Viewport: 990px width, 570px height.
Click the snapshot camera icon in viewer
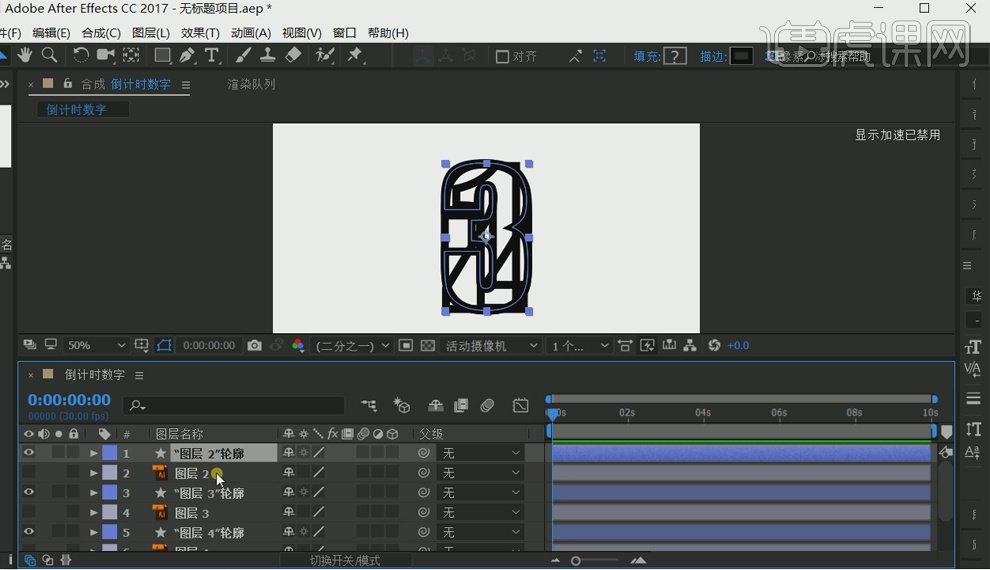pos(255,346)
